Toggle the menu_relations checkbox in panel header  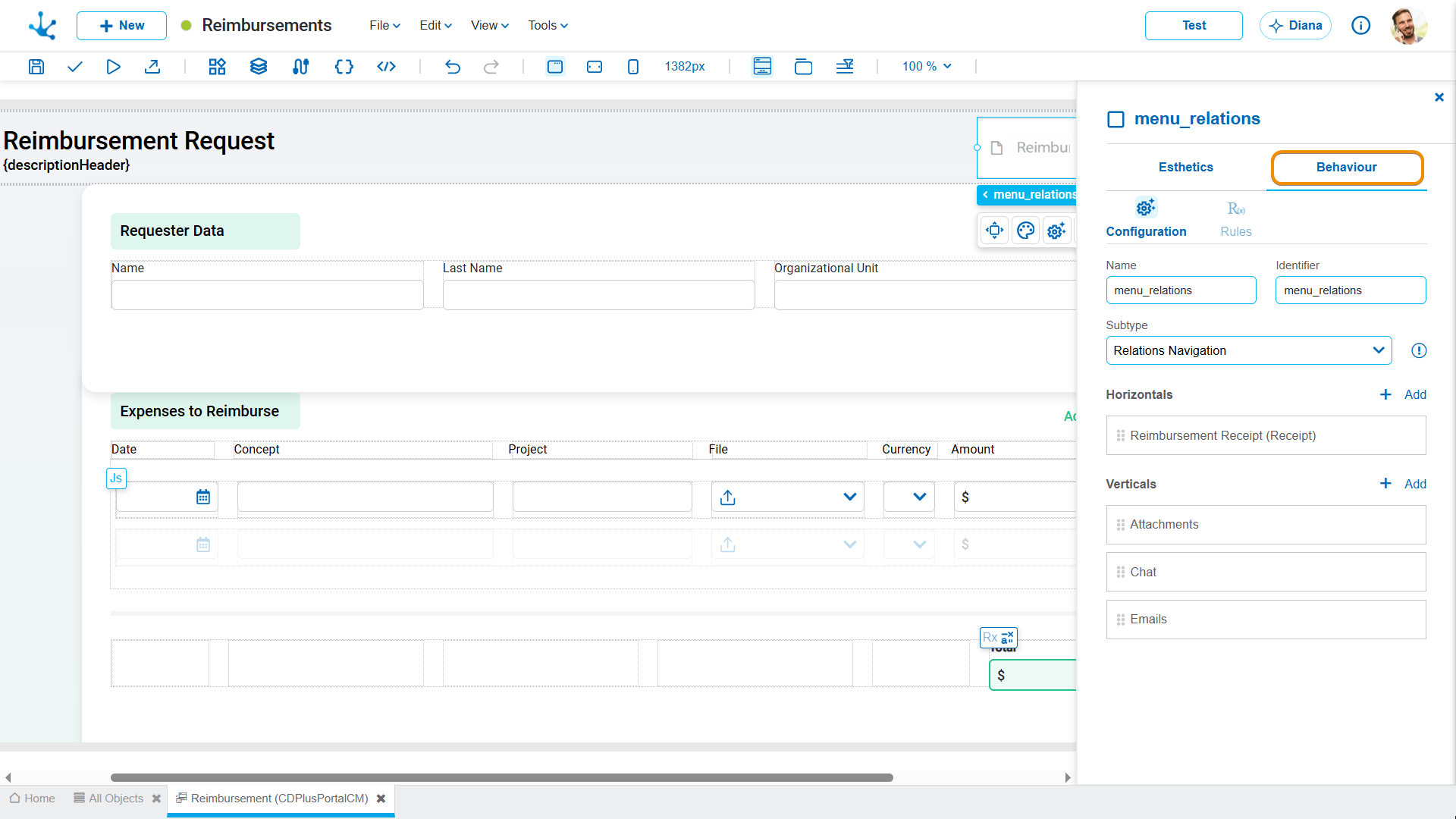1116,119
